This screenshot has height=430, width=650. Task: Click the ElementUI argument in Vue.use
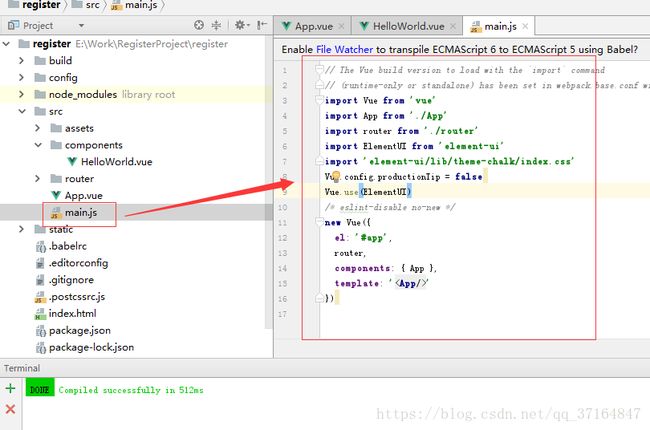click(x=386, y=192)
